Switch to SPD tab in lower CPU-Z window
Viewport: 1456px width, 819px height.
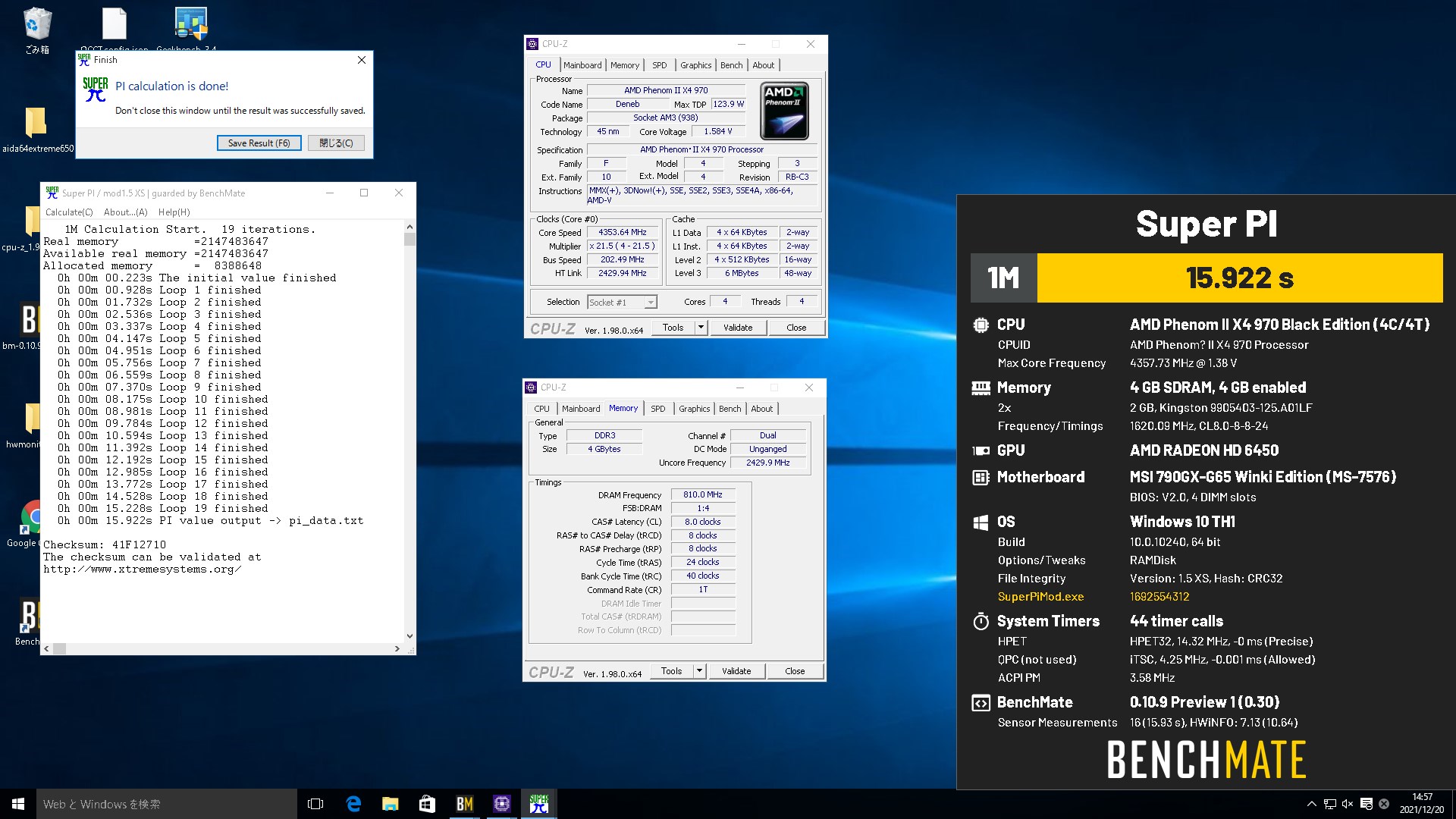coord(658,409)
